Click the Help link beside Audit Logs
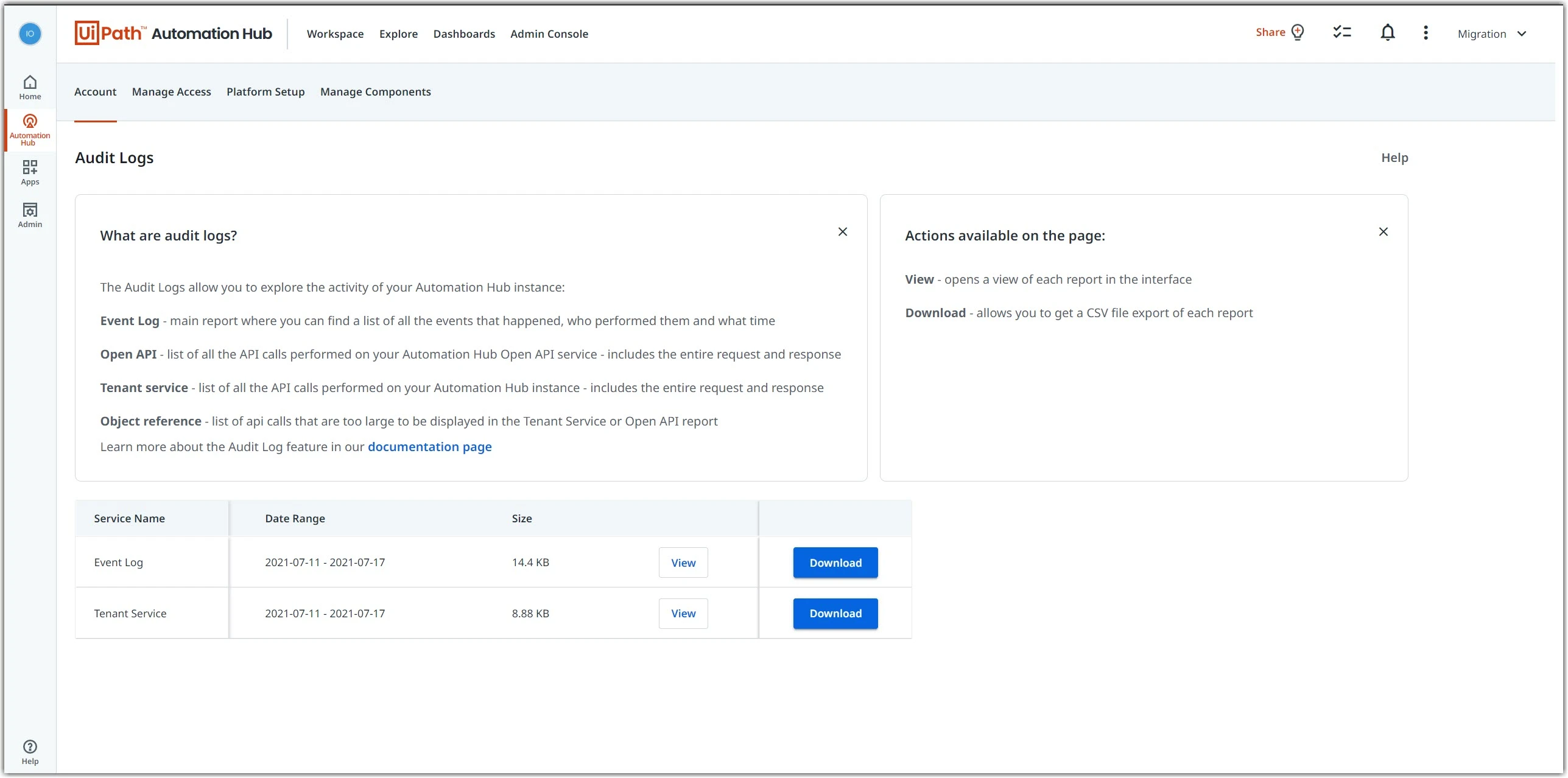 click(x=1394, y=158)
